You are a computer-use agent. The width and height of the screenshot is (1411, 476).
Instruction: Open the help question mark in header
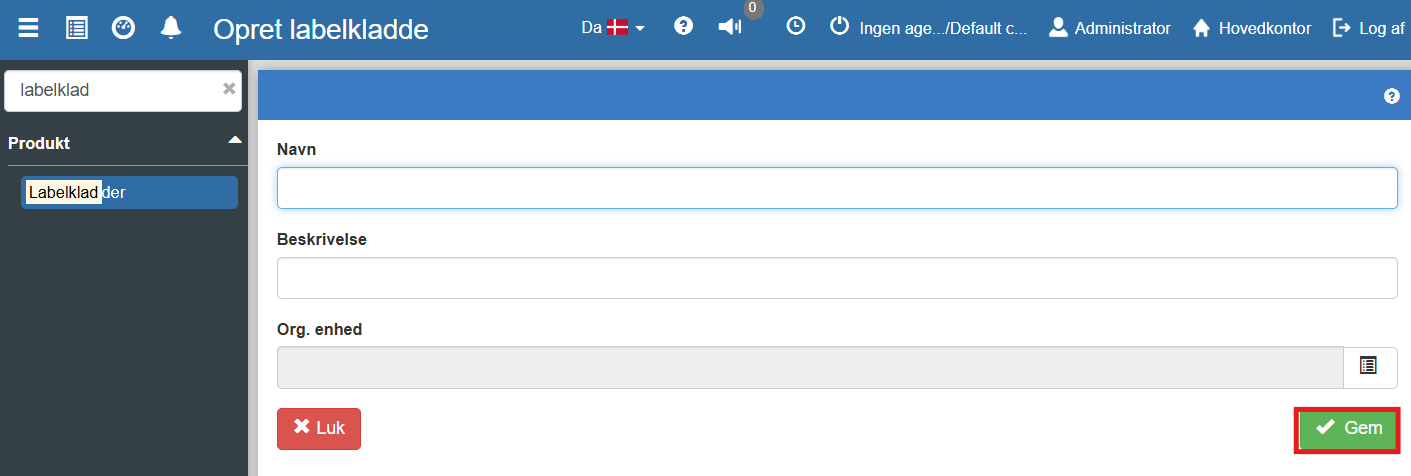pos(684,27)
